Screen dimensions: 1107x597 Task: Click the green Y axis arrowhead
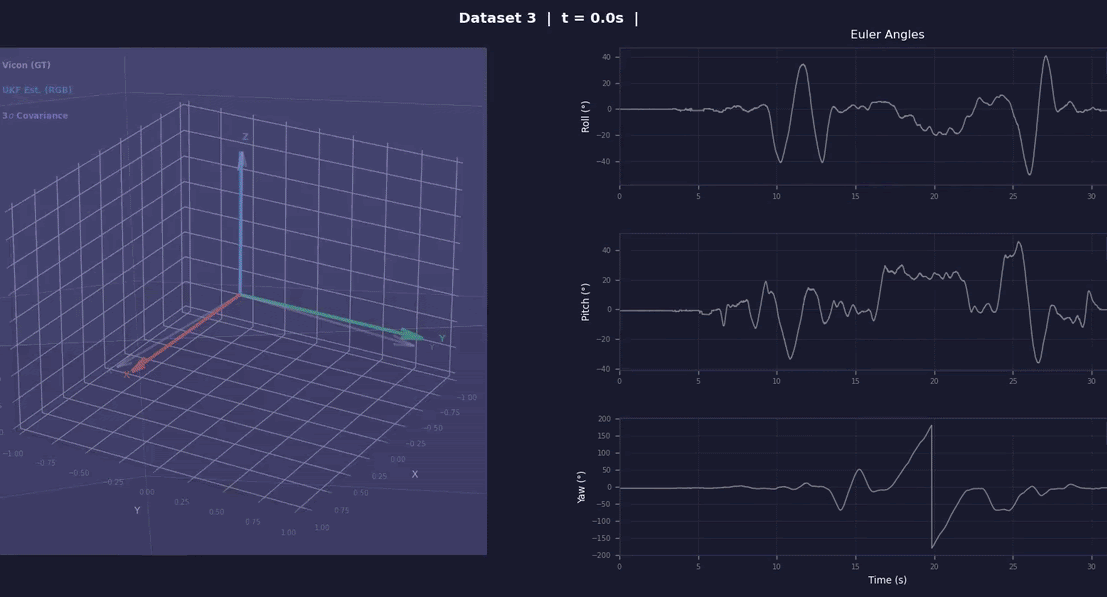[x=410, y=334]
